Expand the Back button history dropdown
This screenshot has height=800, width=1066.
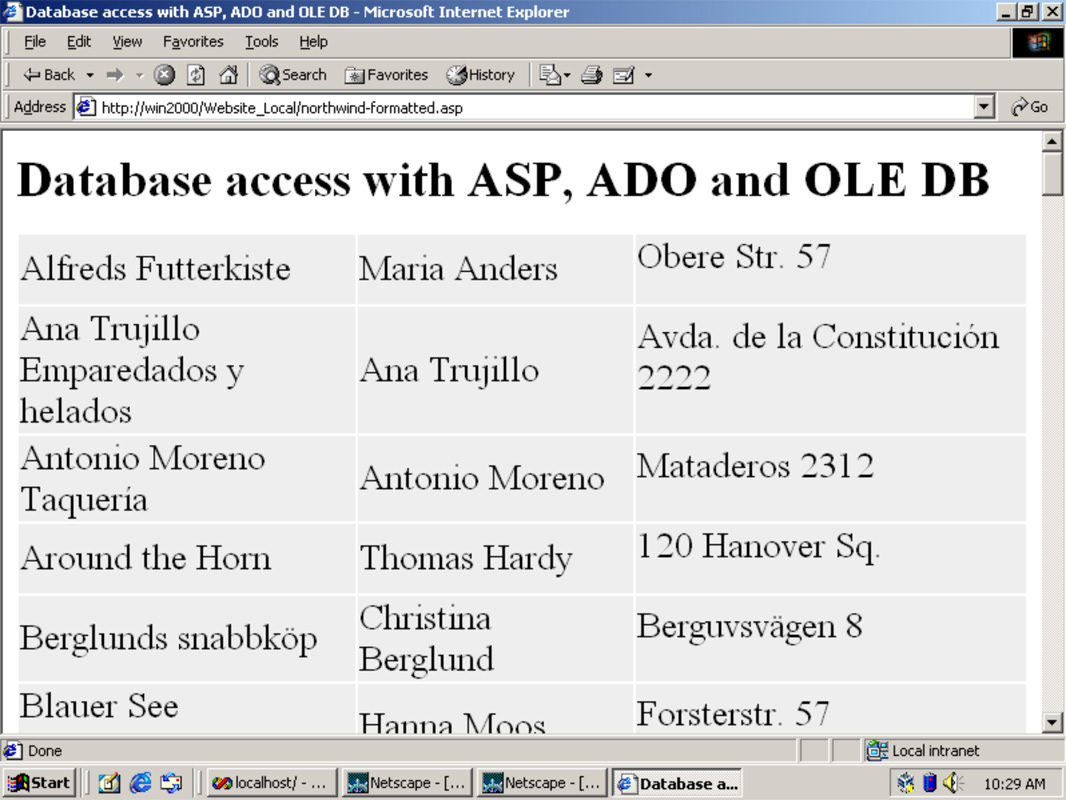[90, 75]
